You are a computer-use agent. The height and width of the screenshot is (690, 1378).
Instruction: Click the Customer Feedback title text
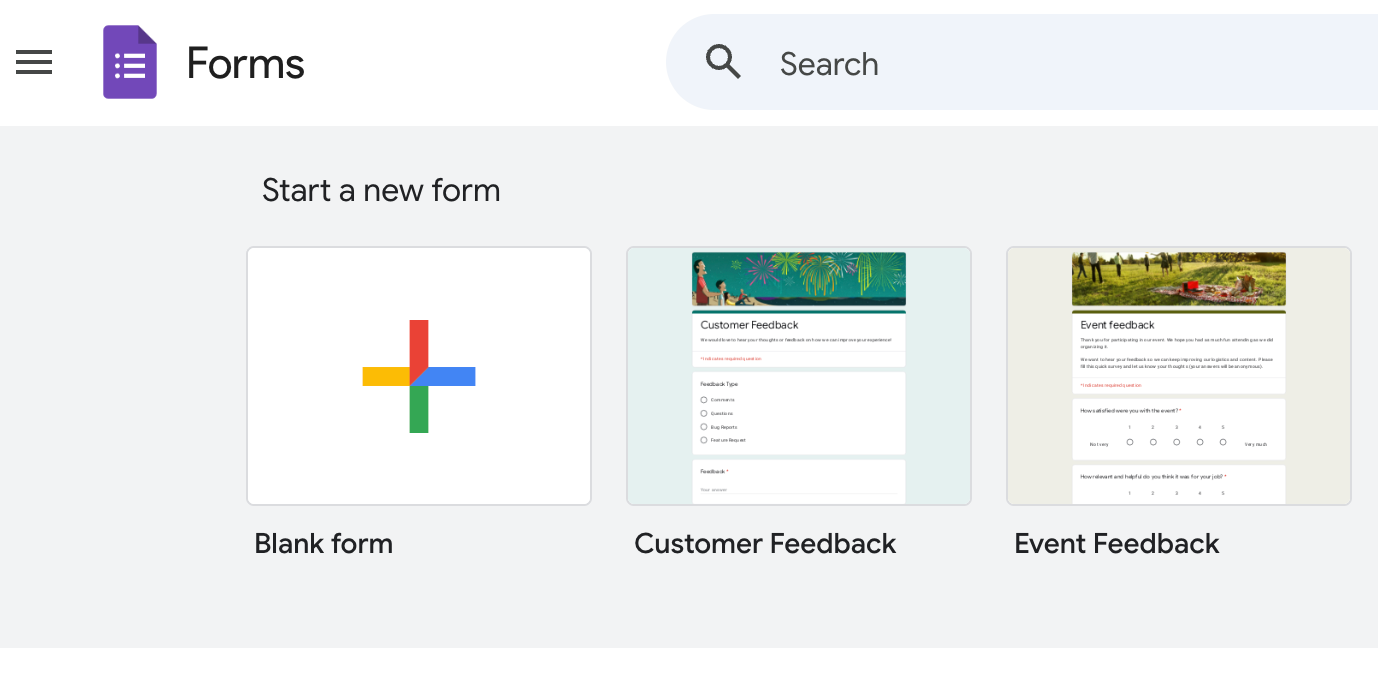(x=765, y=543)
